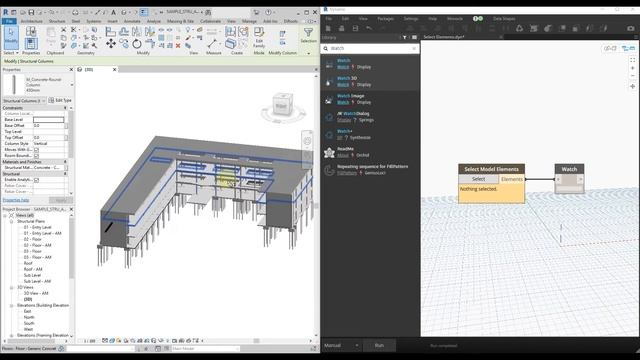Toggle the Room Bounding checkbox

coord(36,156)
